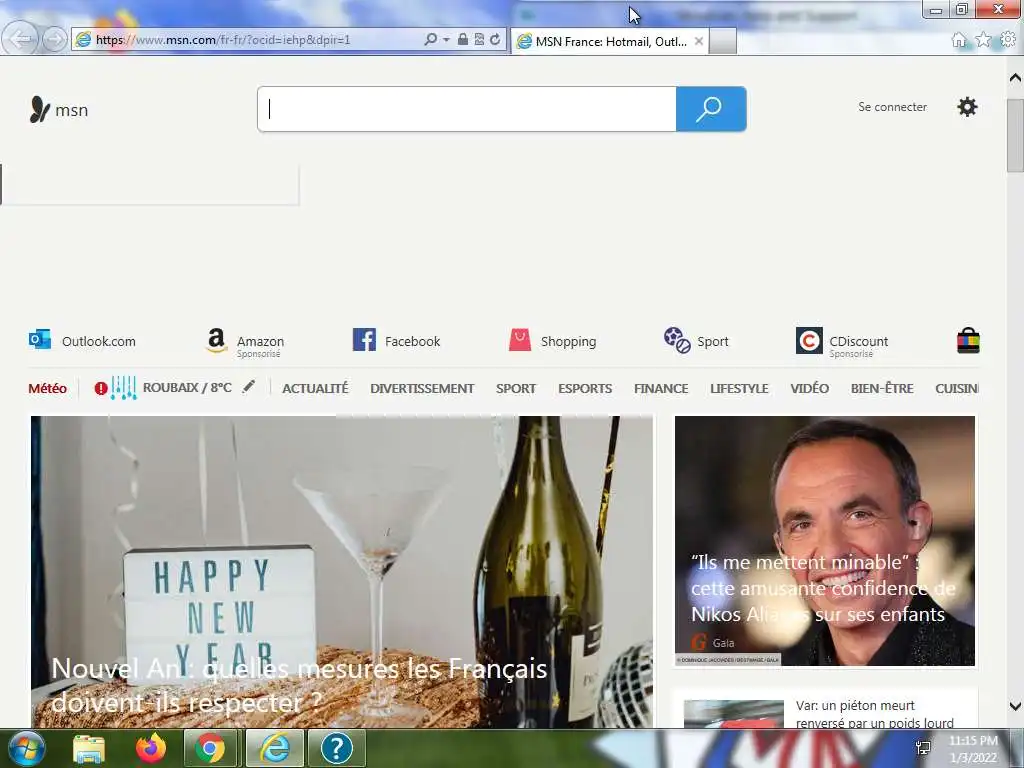Open the BIEN-ÊTRE section
The image size is (1024, 768).
[882, 388]
